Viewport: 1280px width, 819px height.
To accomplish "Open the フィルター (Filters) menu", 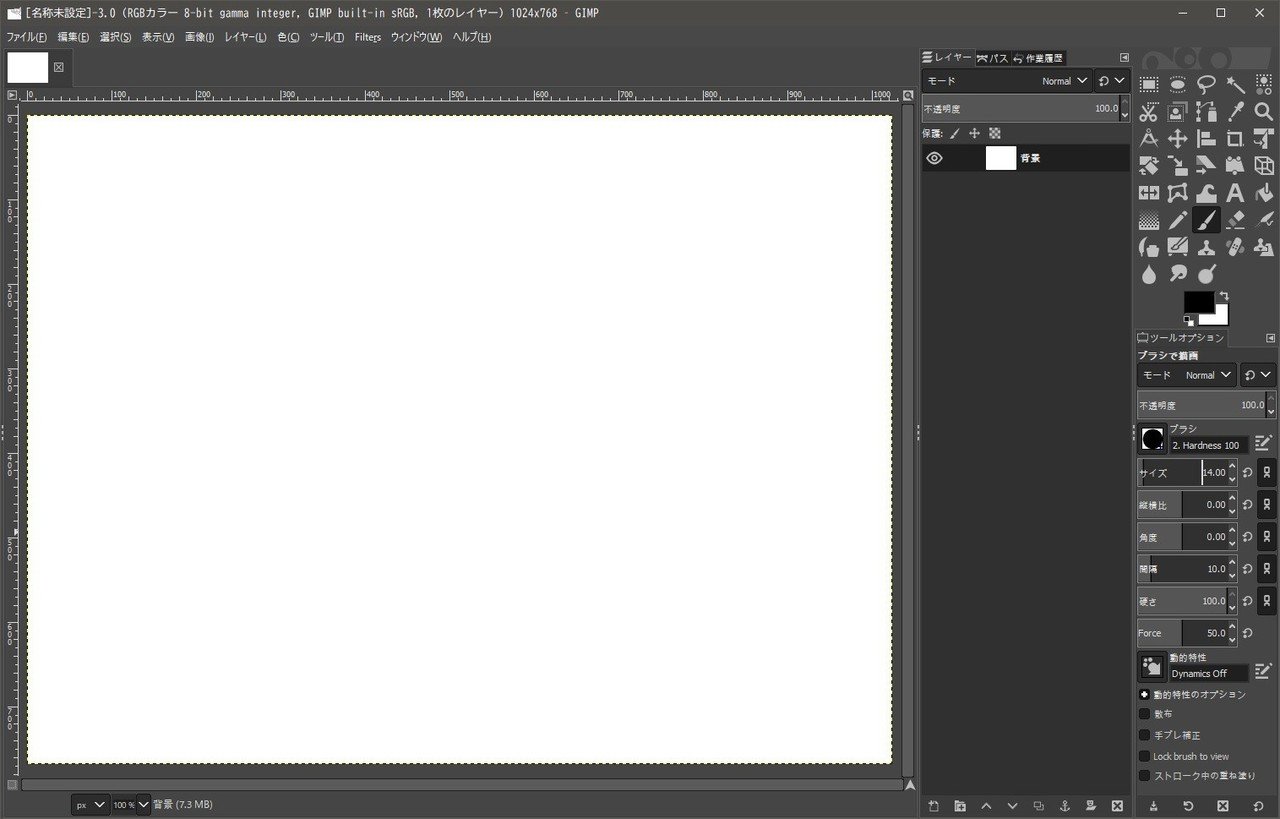I will [368, 37].
